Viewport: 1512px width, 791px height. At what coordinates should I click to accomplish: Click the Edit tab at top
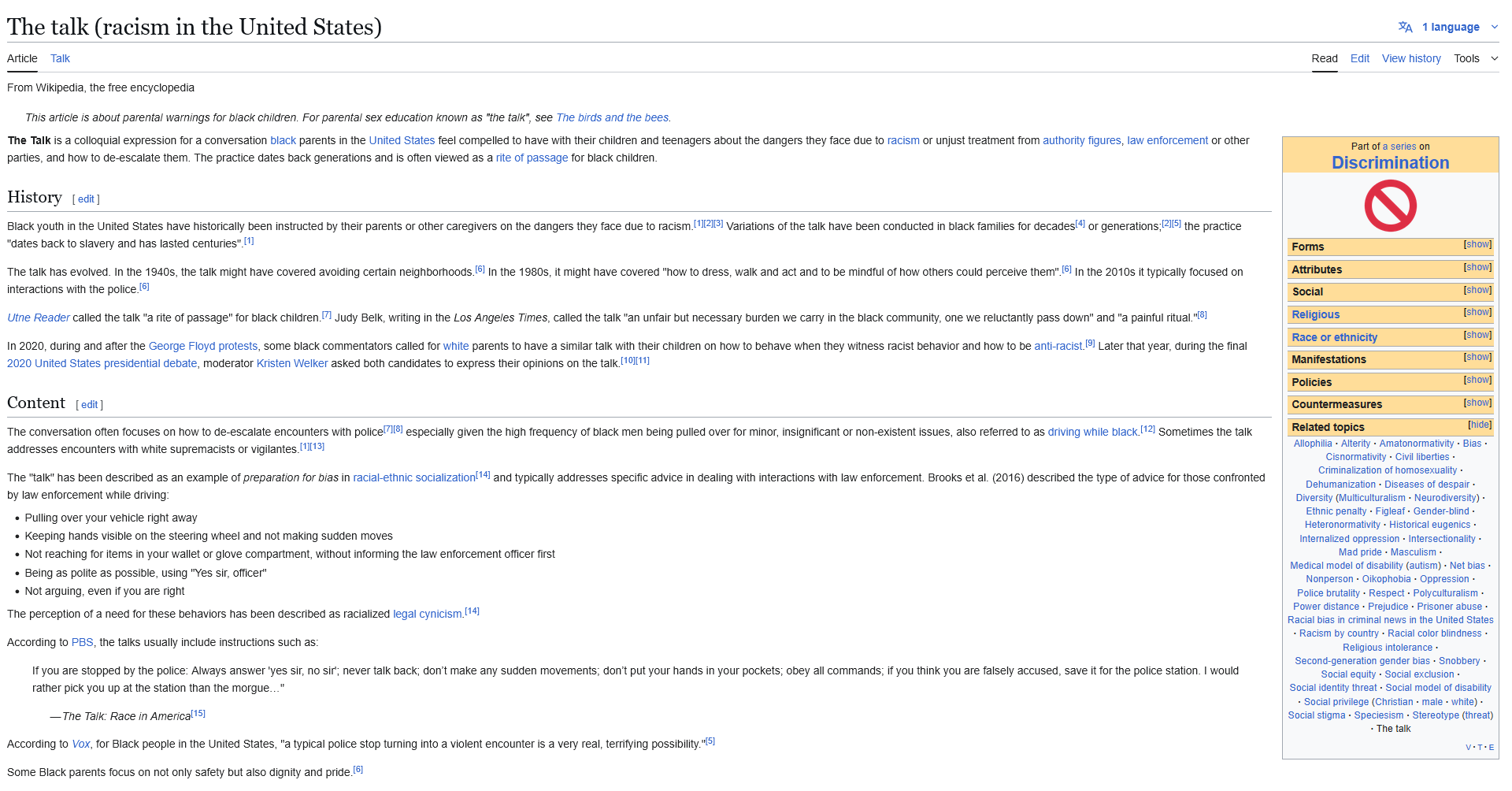point(1359,58)
